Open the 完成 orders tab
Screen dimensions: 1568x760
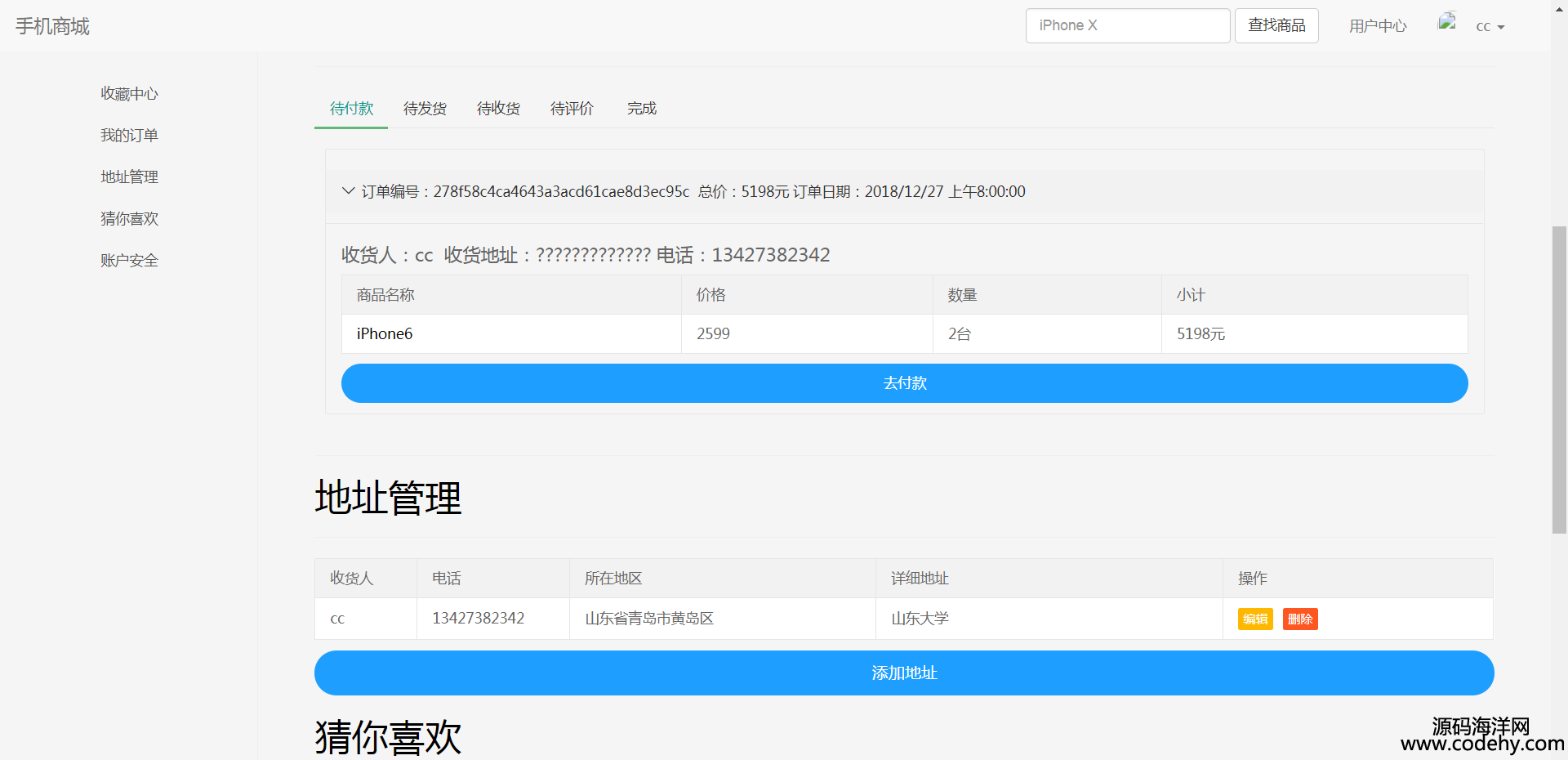coord(641,109)
